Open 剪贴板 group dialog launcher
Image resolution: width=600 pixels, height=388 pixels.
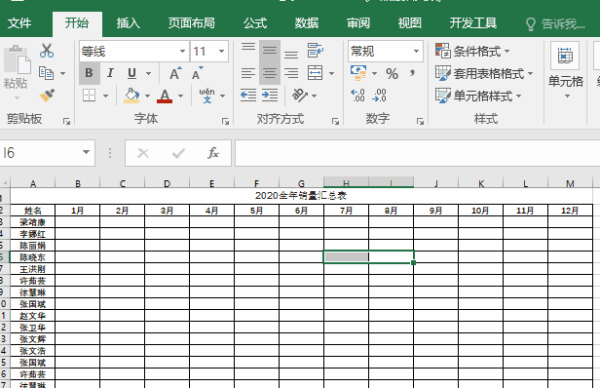click(67, 122)
